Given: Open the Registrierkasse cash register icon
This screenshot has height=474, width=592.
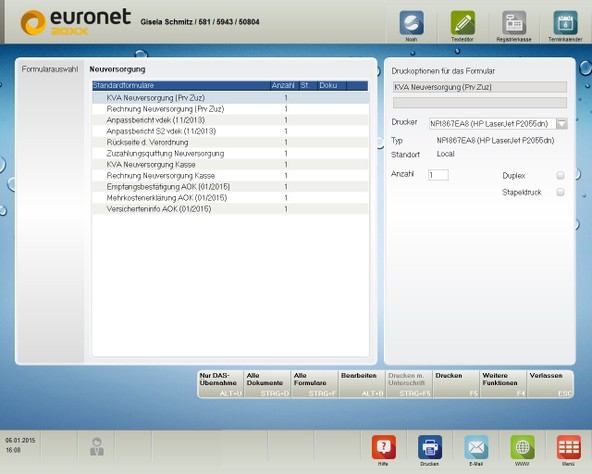Looking at the screenshot, I should (x=514, y=23).
